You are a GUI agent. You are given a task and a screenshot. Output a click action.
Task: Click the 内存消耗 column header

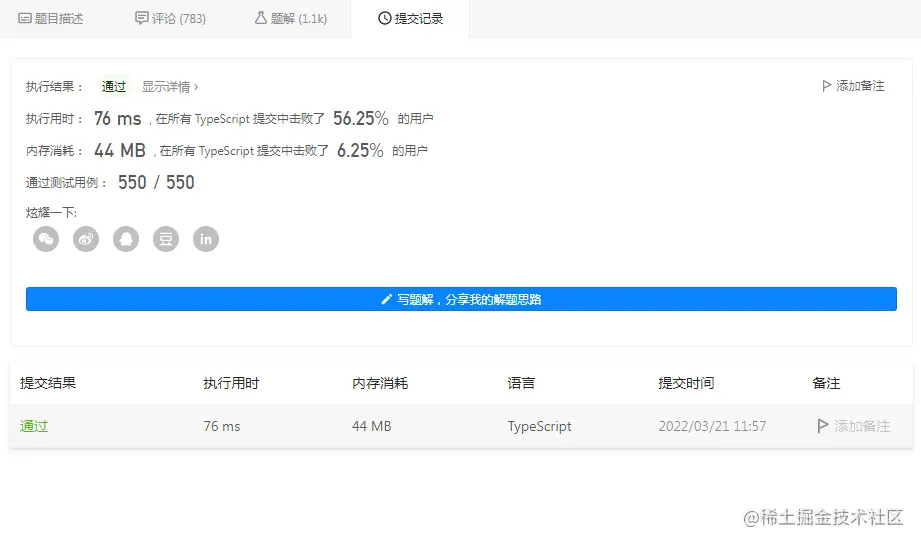(x=380, y=383)
